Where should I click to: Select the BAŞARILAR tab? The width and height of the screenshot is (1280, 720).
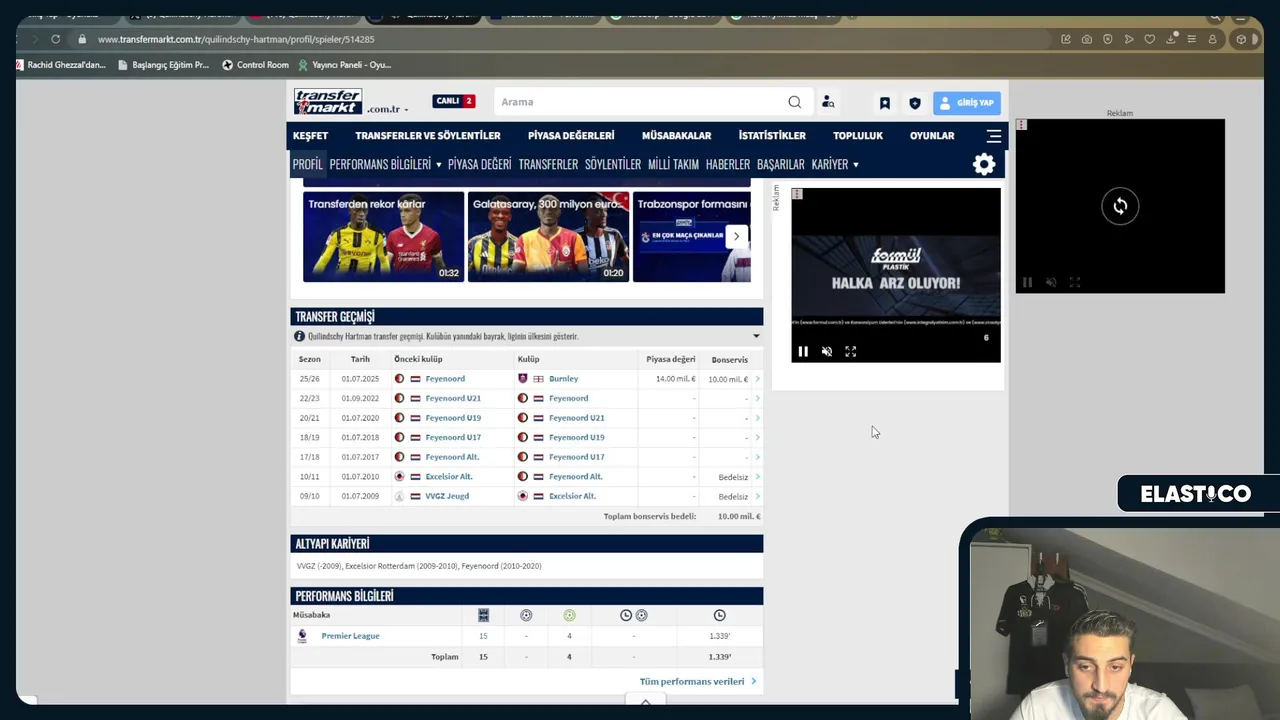780,164
